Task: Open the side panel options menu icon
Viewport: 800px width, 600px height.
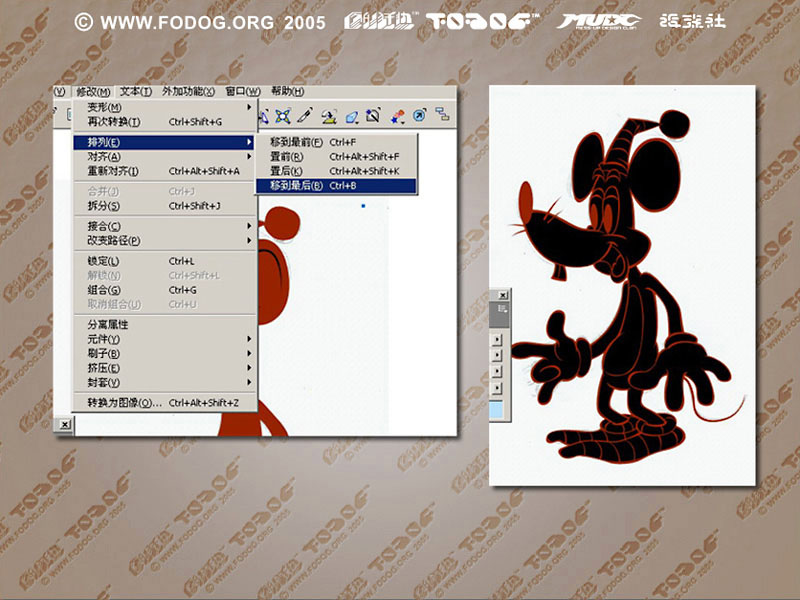Action: pyautogui.click(x=503, y=309)
